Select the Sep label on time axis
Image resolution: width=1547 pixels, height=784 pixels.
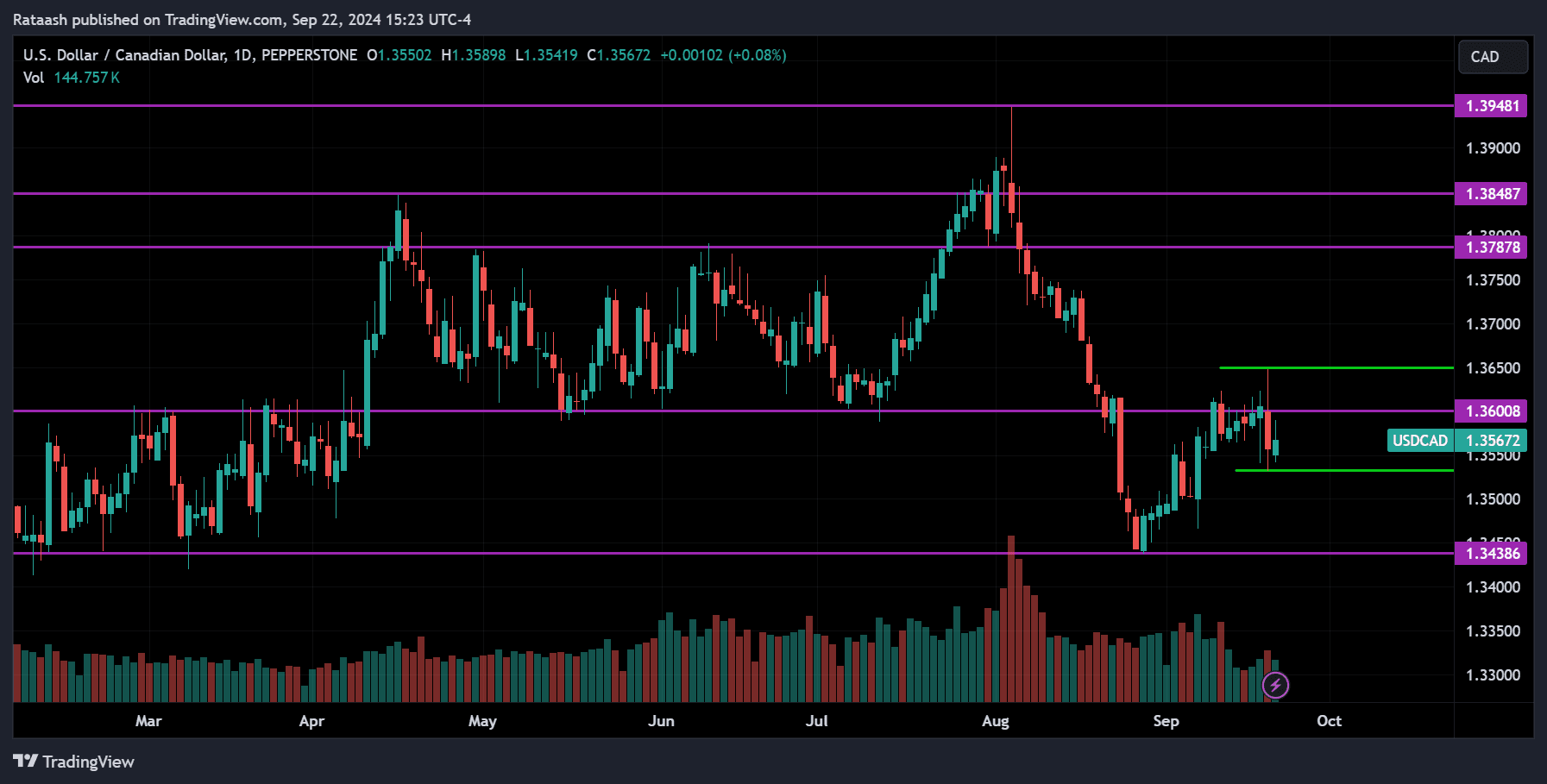pyautogui.click(x=1167, y=720)
